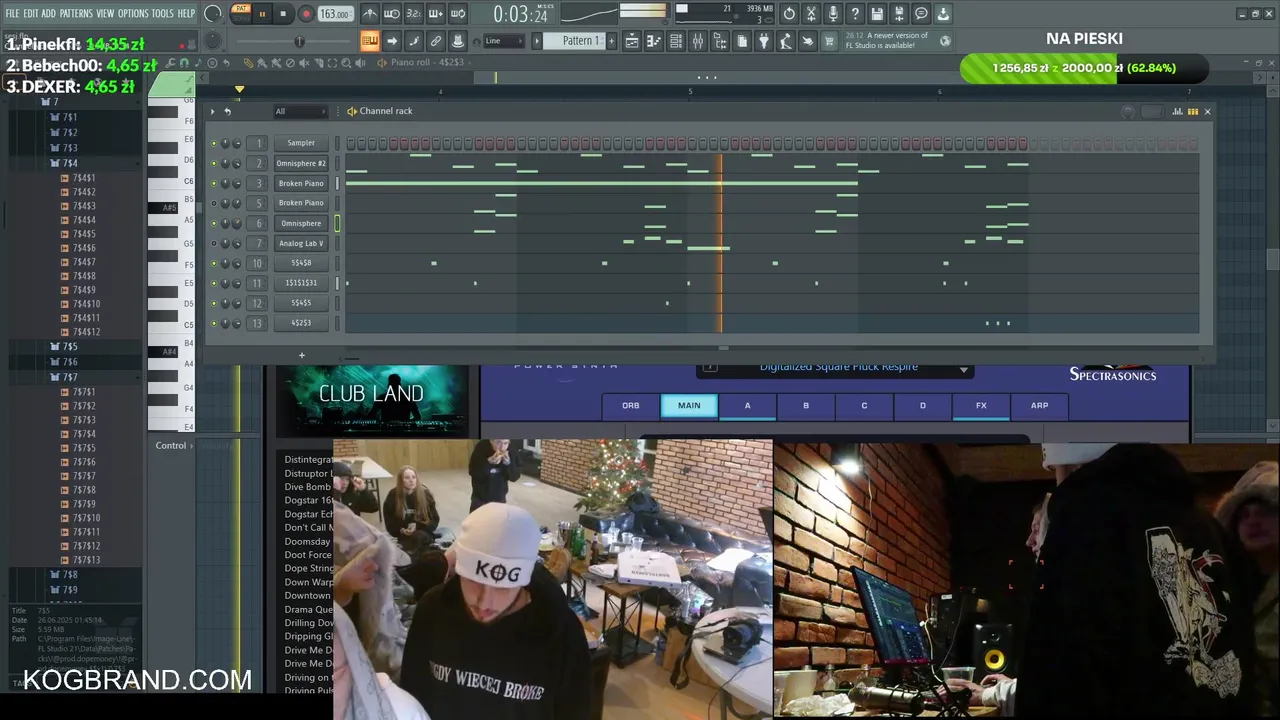Open the graph editor icon in Channel rack
1280x720 pixels.
(x=1177, y=111)
